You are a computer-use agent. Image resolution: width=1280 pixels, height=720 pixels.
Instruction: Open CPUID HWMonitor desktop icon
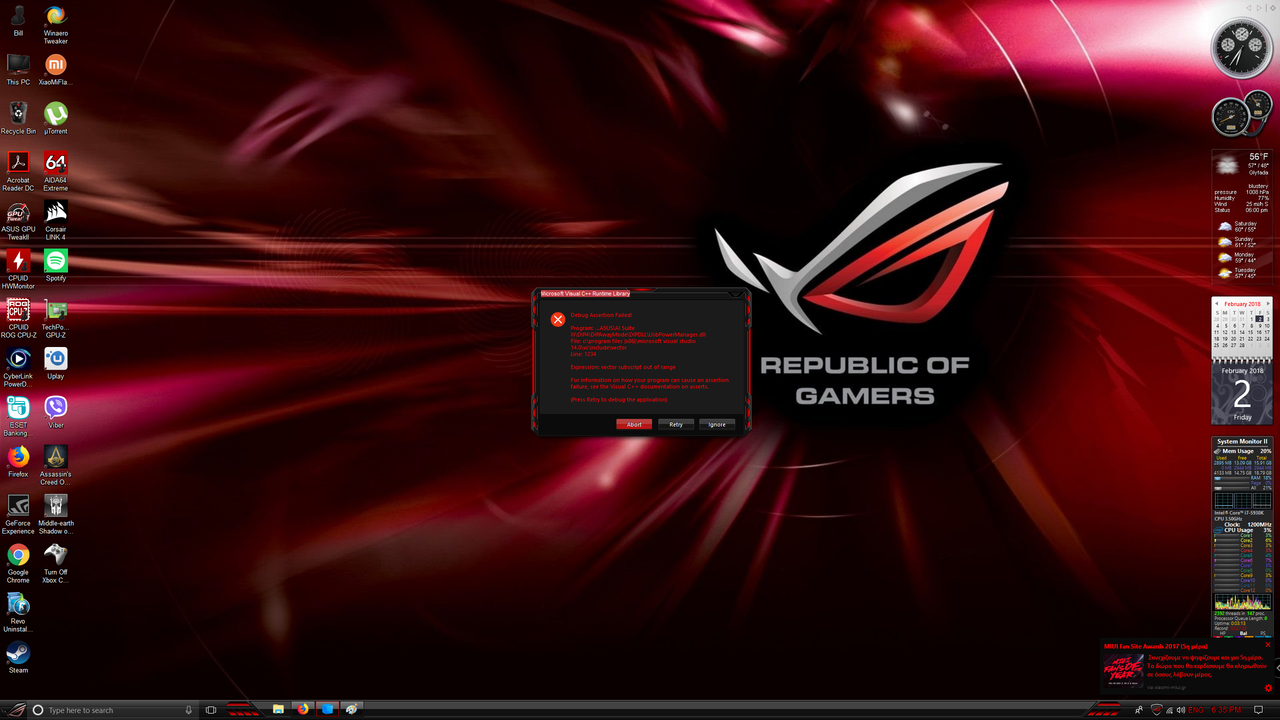[18, 269]
